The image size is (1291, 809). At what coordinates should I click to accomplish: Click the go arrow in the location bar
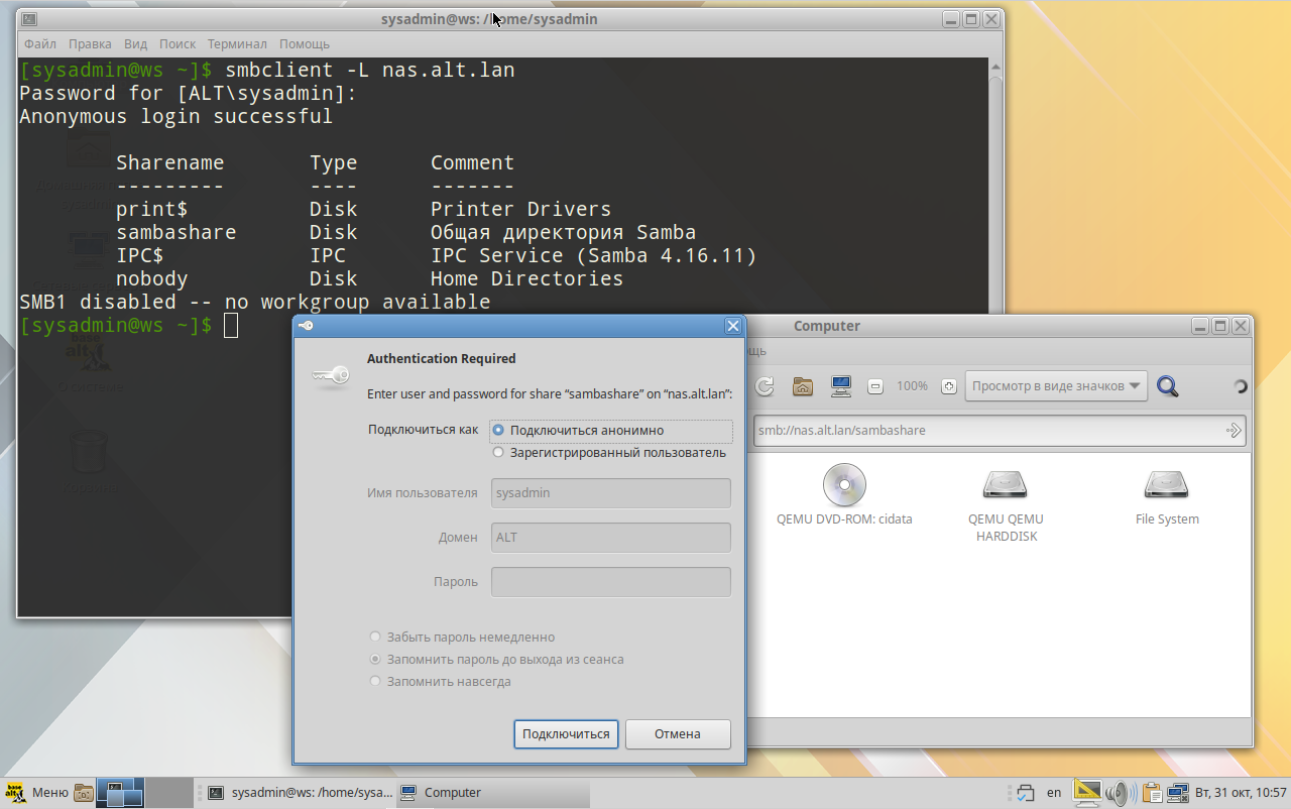(1234, 430)
